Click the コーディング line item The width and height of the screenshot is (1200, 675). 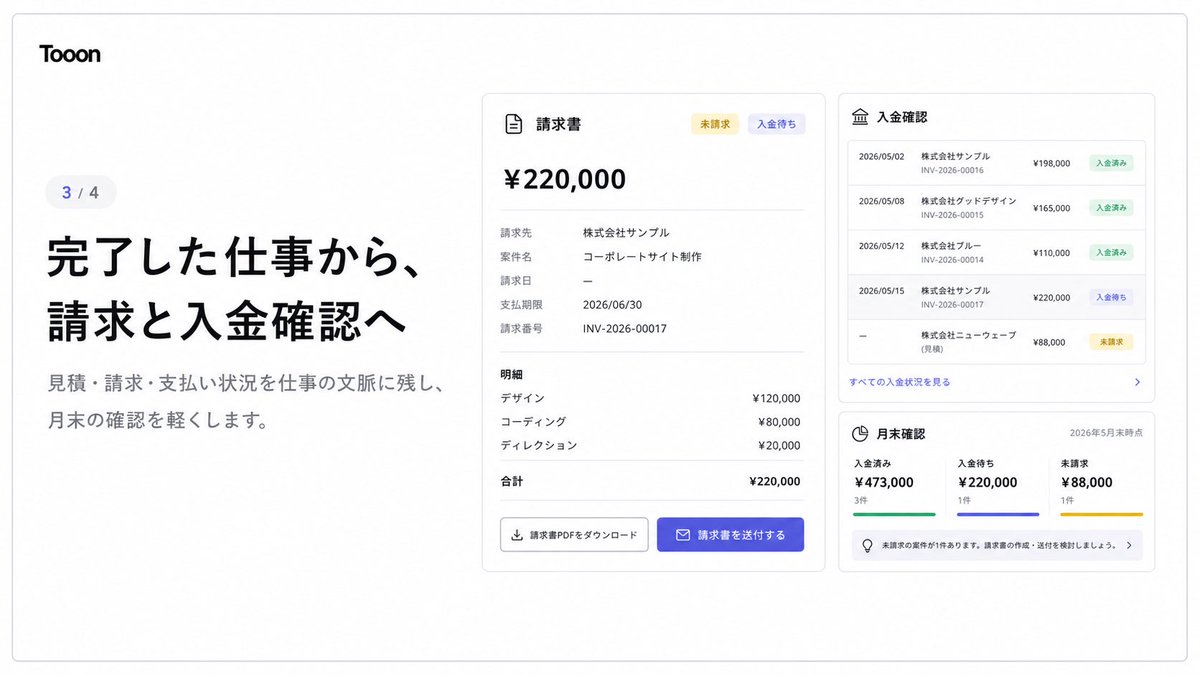click(650, 422)
